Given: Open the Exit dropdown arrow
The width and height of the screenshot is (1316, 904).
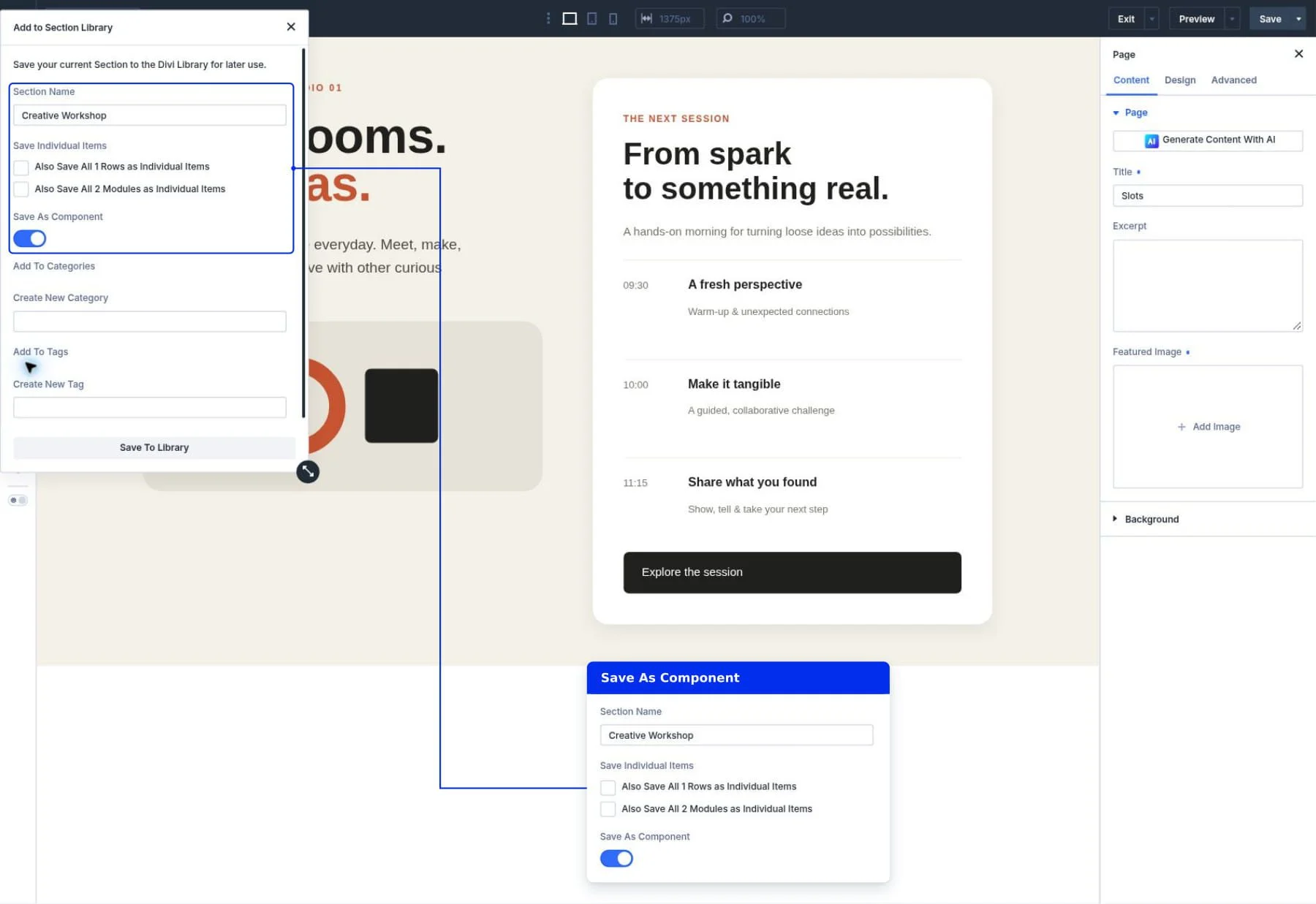Looking at the screenshot, I should click(x=1152, y=19).
